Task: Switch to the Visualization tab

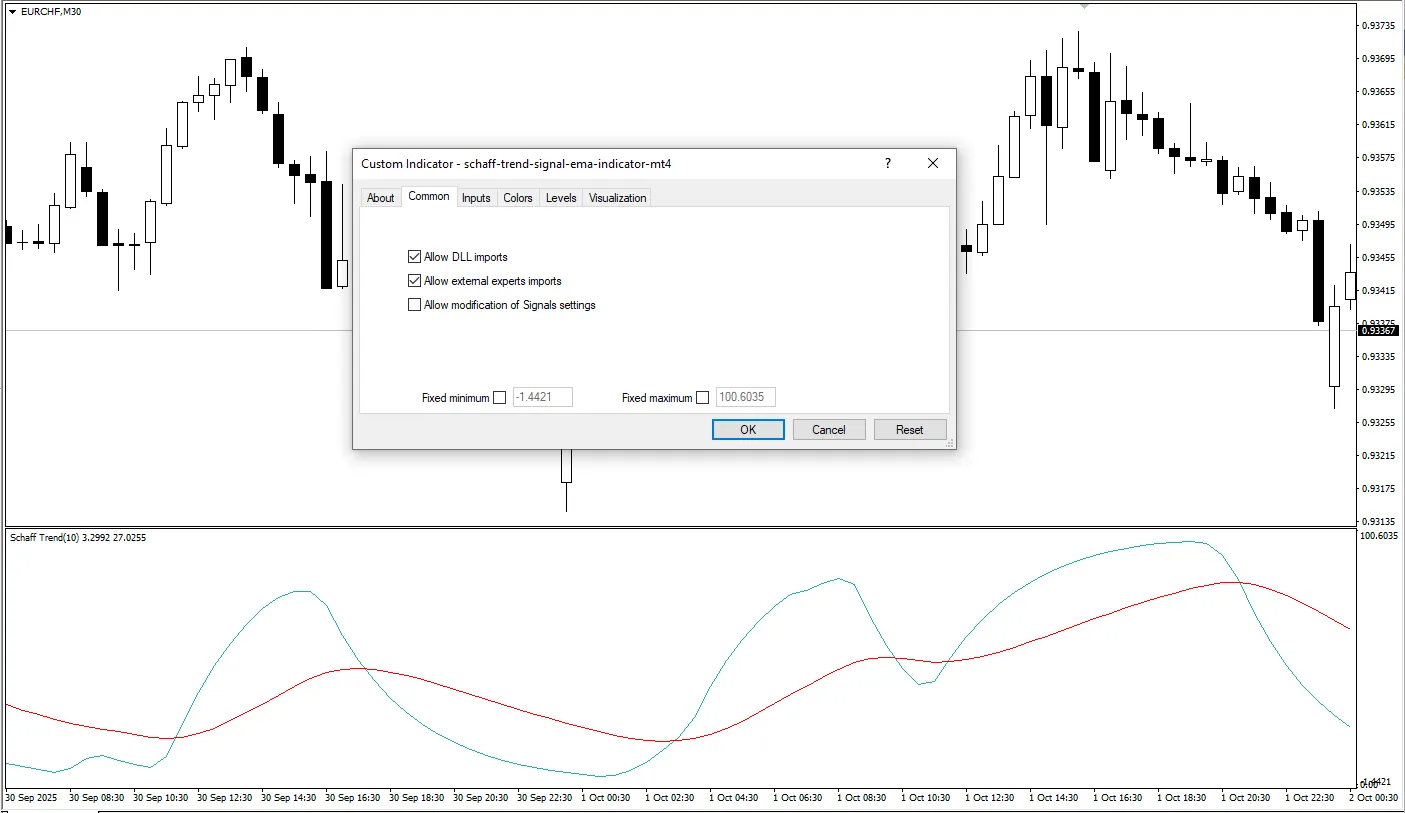Action: (616, 197)
